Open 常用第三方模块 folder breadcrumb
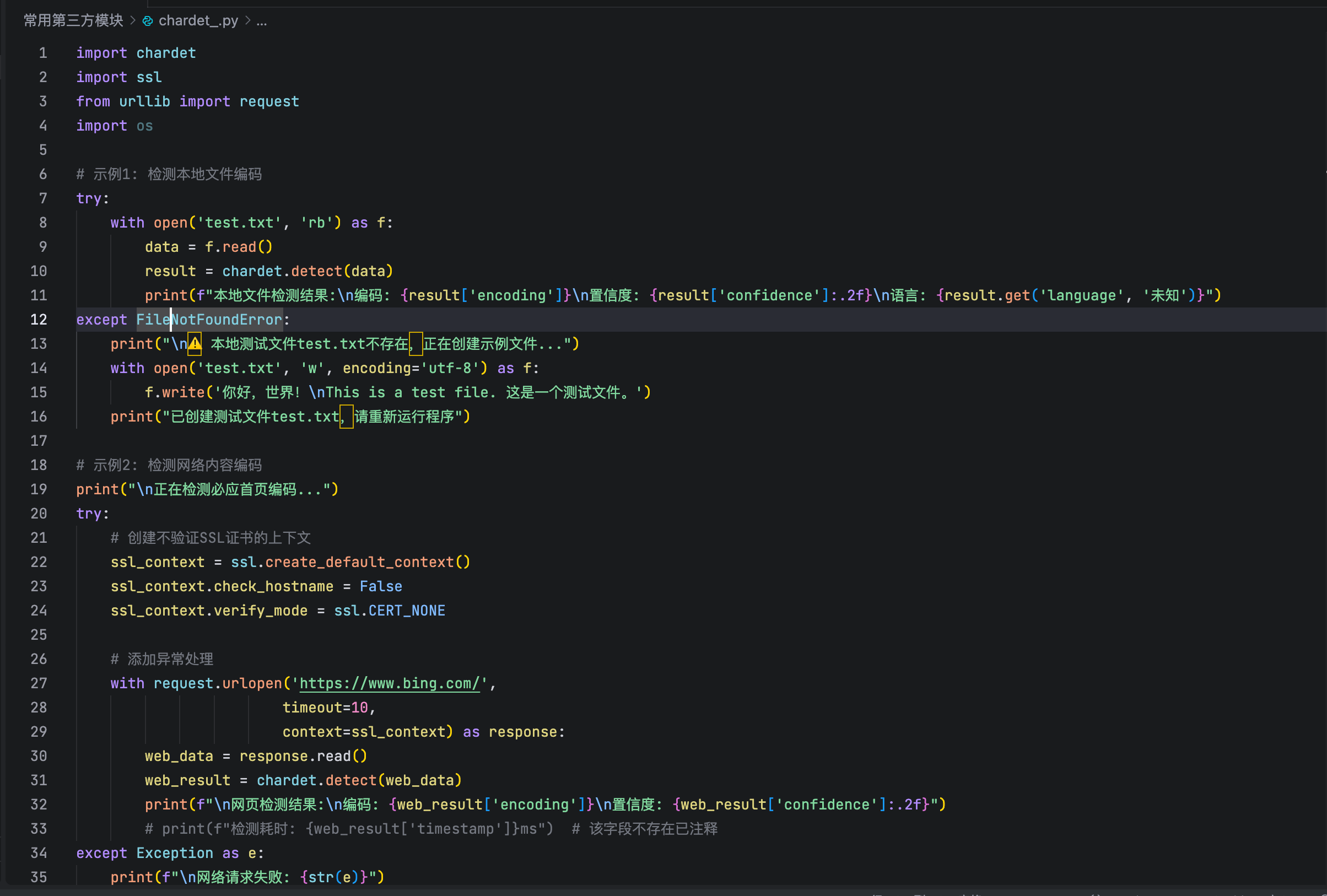The height and width of the screenshot is (896, 1327). (73, 20)
